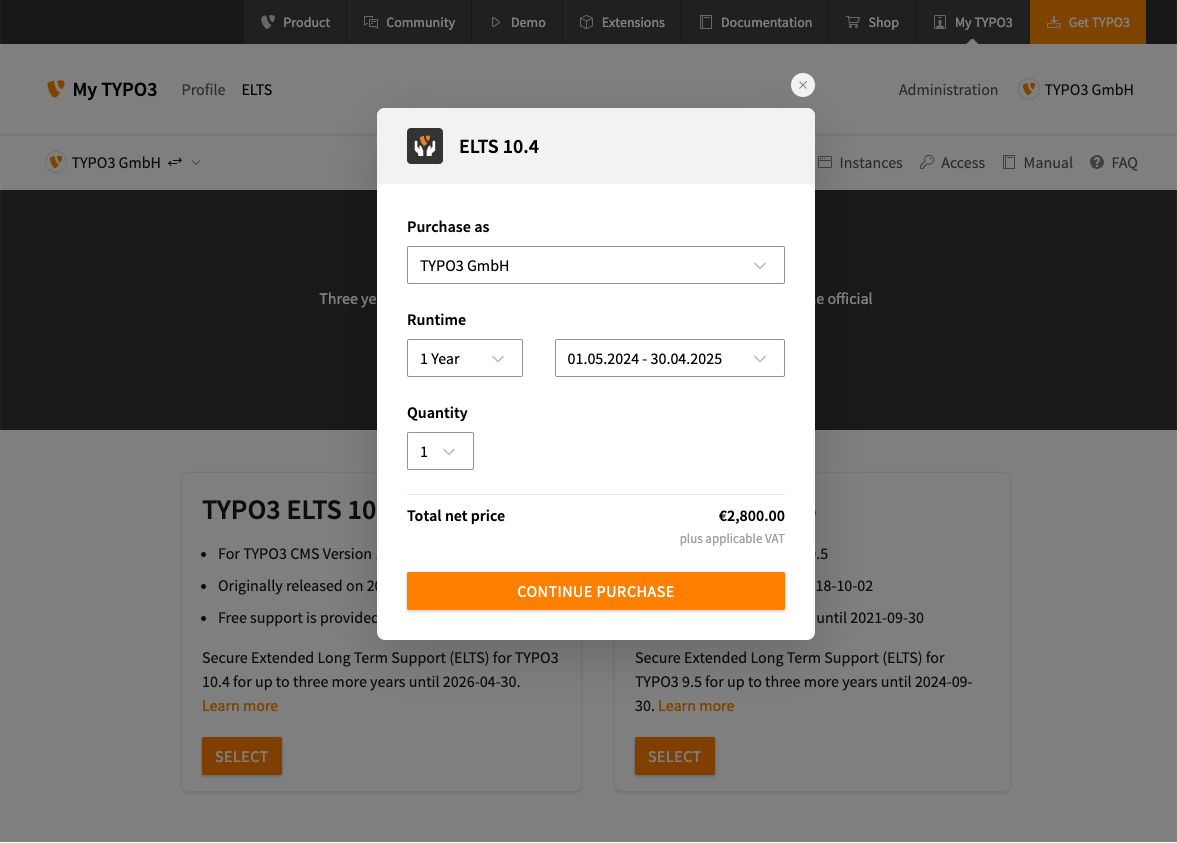Image resolution: width=1177 pixels, height=843 pixels.
Task: Select the TYPO3 ELTS 10.4 plan button
Action: click(242, 756)
